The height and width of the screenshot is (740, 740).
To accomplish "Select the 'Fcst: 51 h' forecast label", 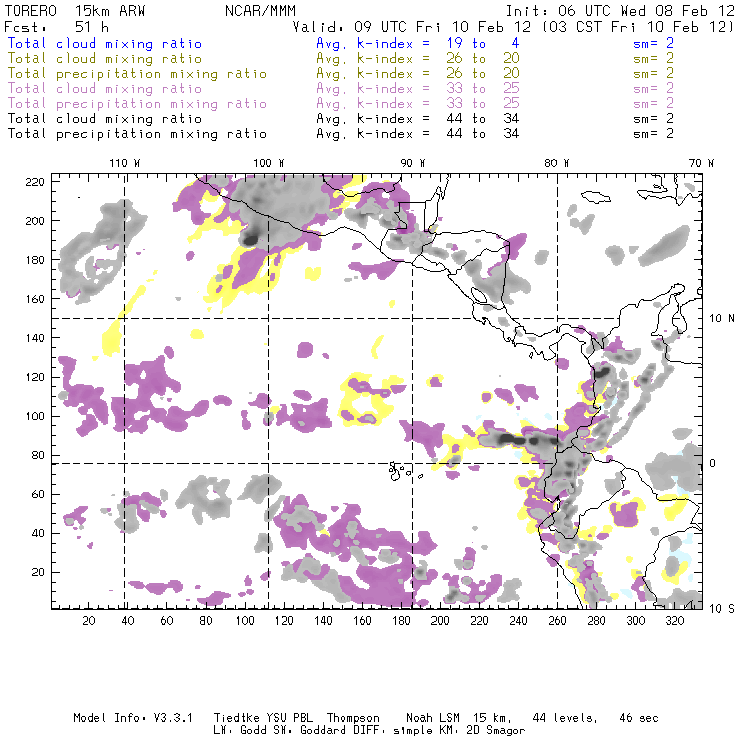I will click(x=57, y=27).
